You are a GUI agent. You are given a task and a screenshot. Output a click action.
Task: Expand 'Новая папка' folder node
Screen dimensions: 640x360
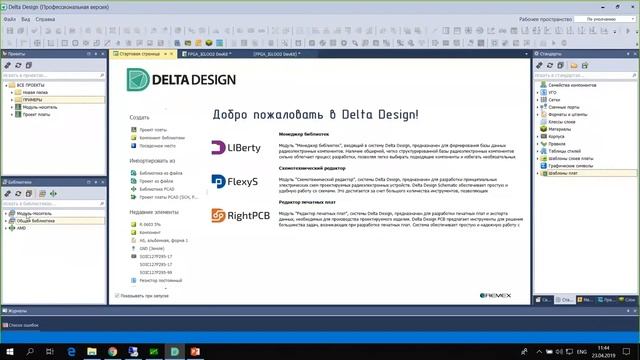point(12,93)
